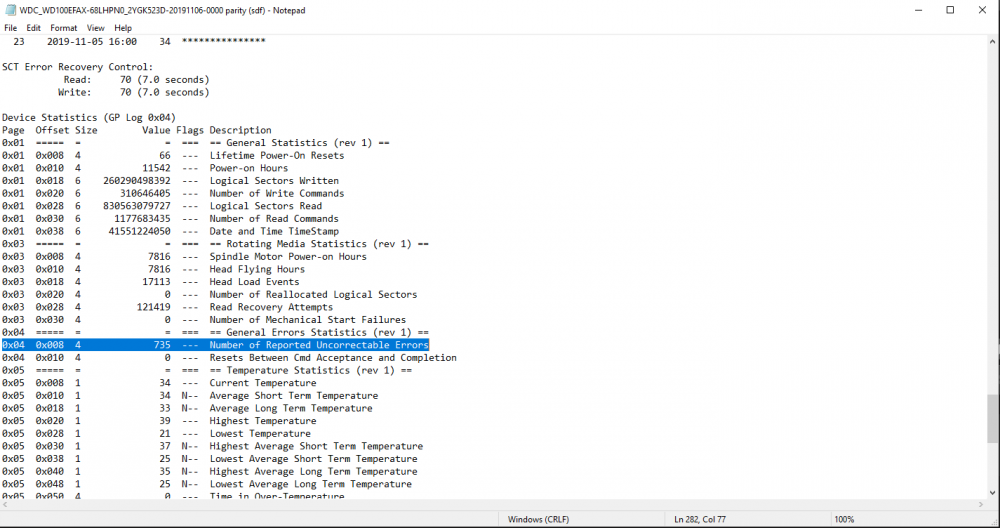
Task: Click the vertical scrollbar up arrow
Action: (993, 41)
